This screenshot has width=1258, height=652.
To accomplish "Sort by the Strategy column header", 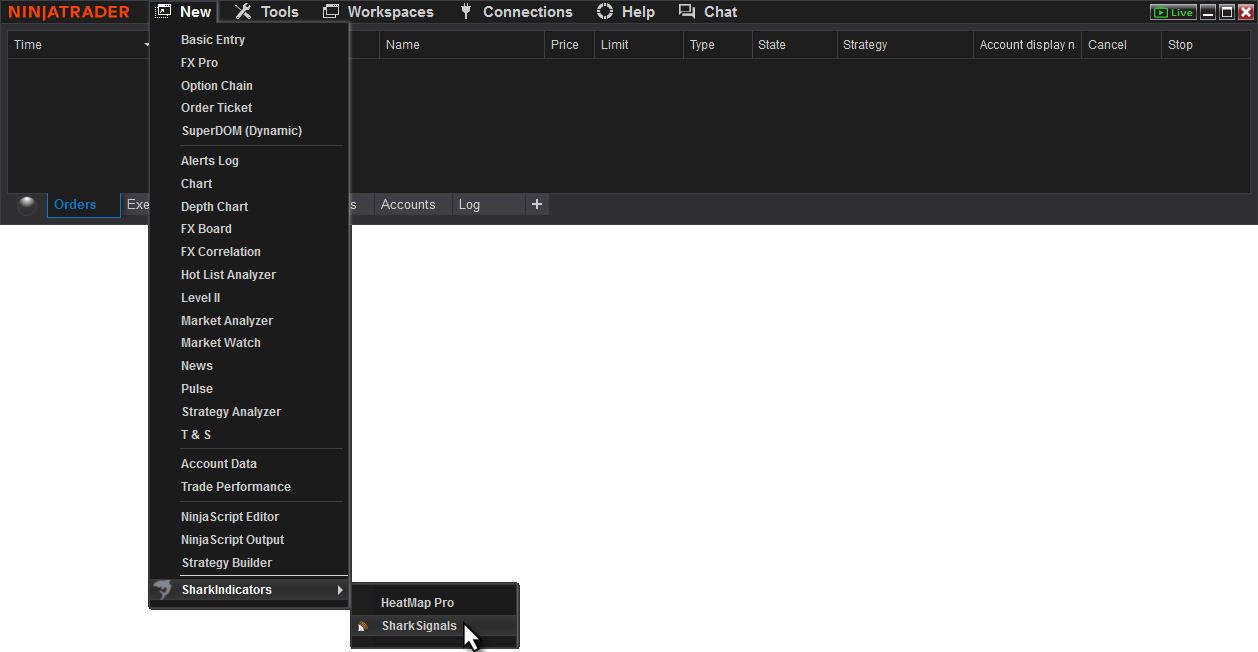I will (x=905, y=45).
